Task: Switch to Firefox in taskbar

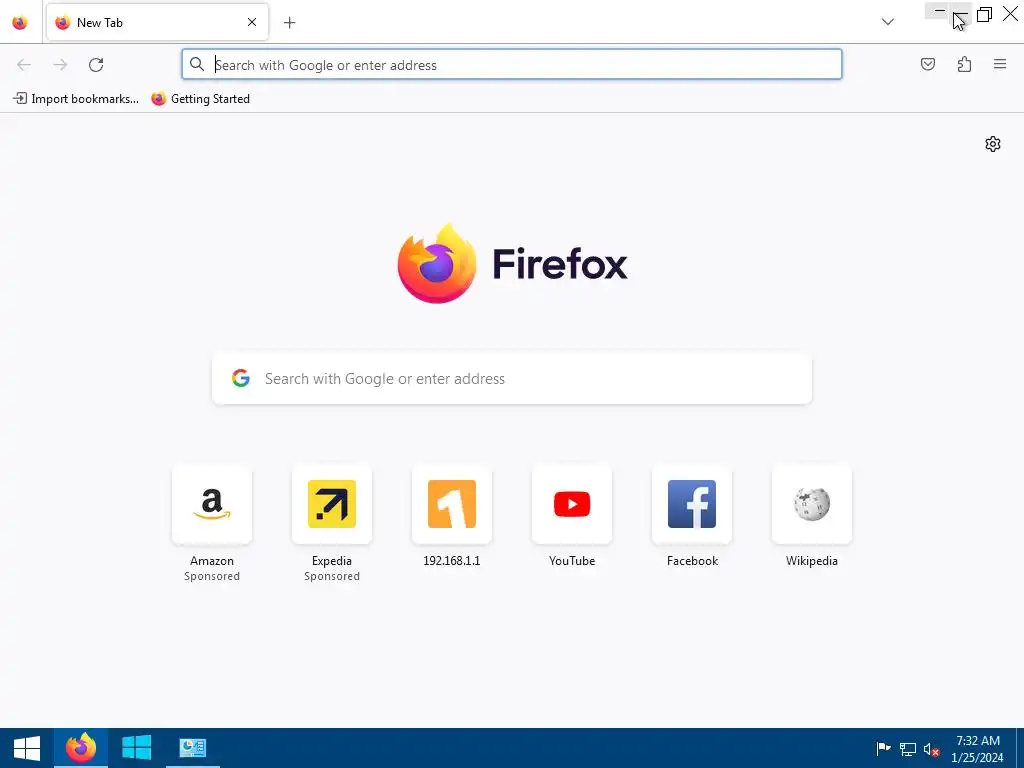Action: [81, 748]
